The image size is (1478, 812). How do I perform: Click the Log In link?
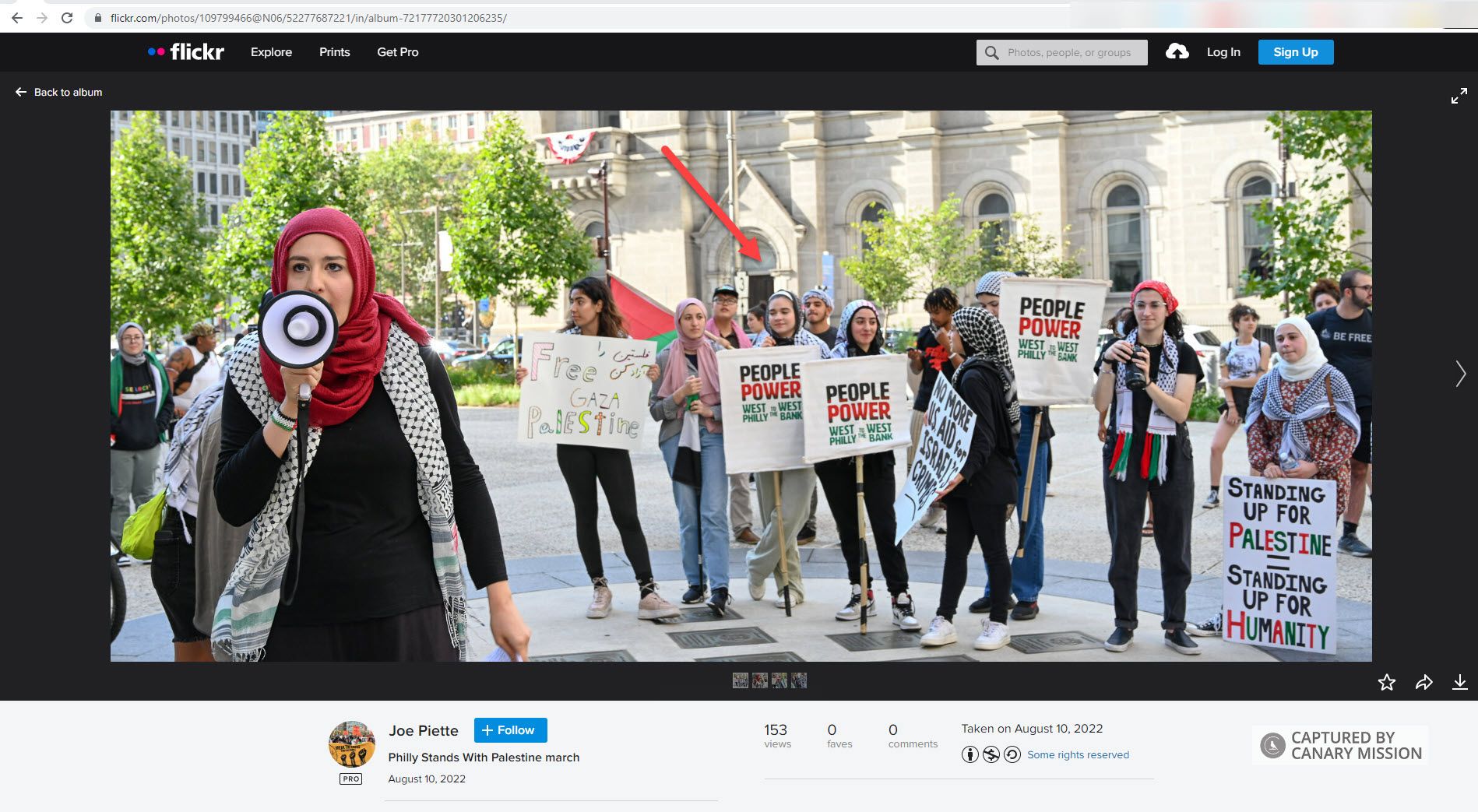tap(1223, 52)
